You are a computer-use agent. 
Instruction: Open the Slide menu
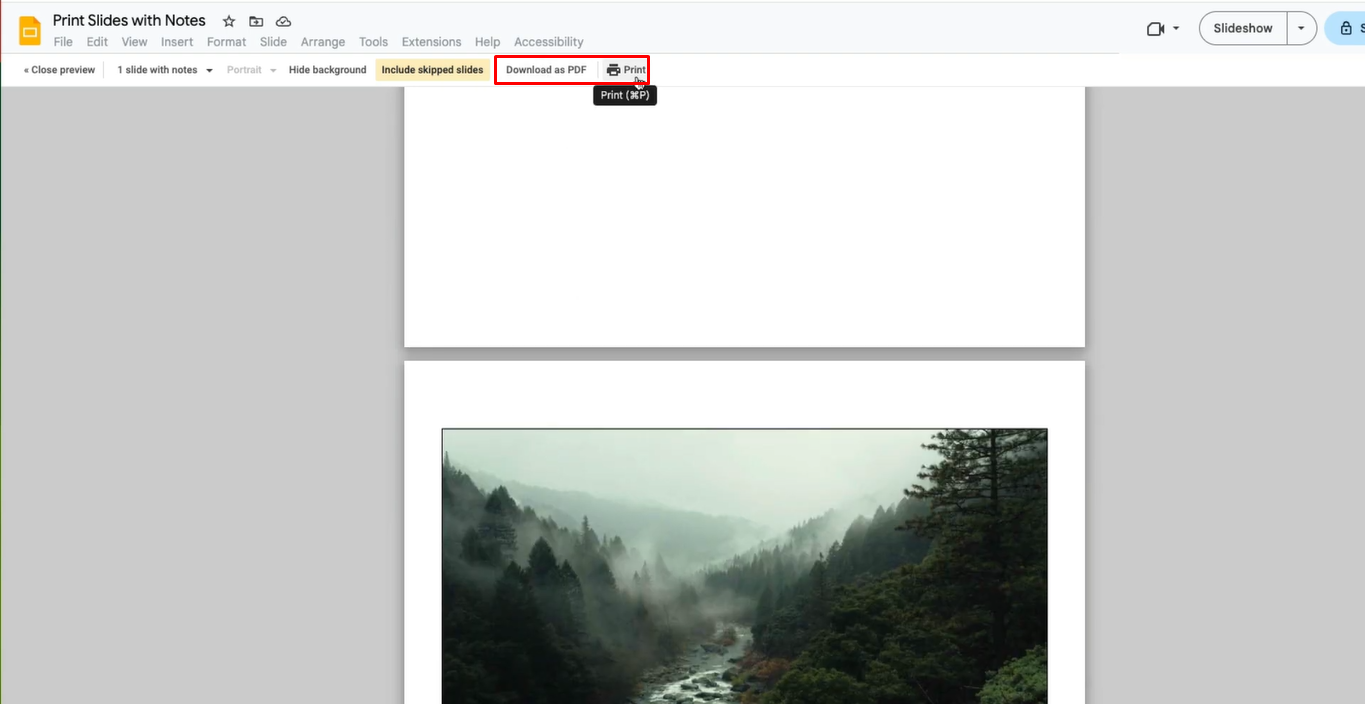273,42
